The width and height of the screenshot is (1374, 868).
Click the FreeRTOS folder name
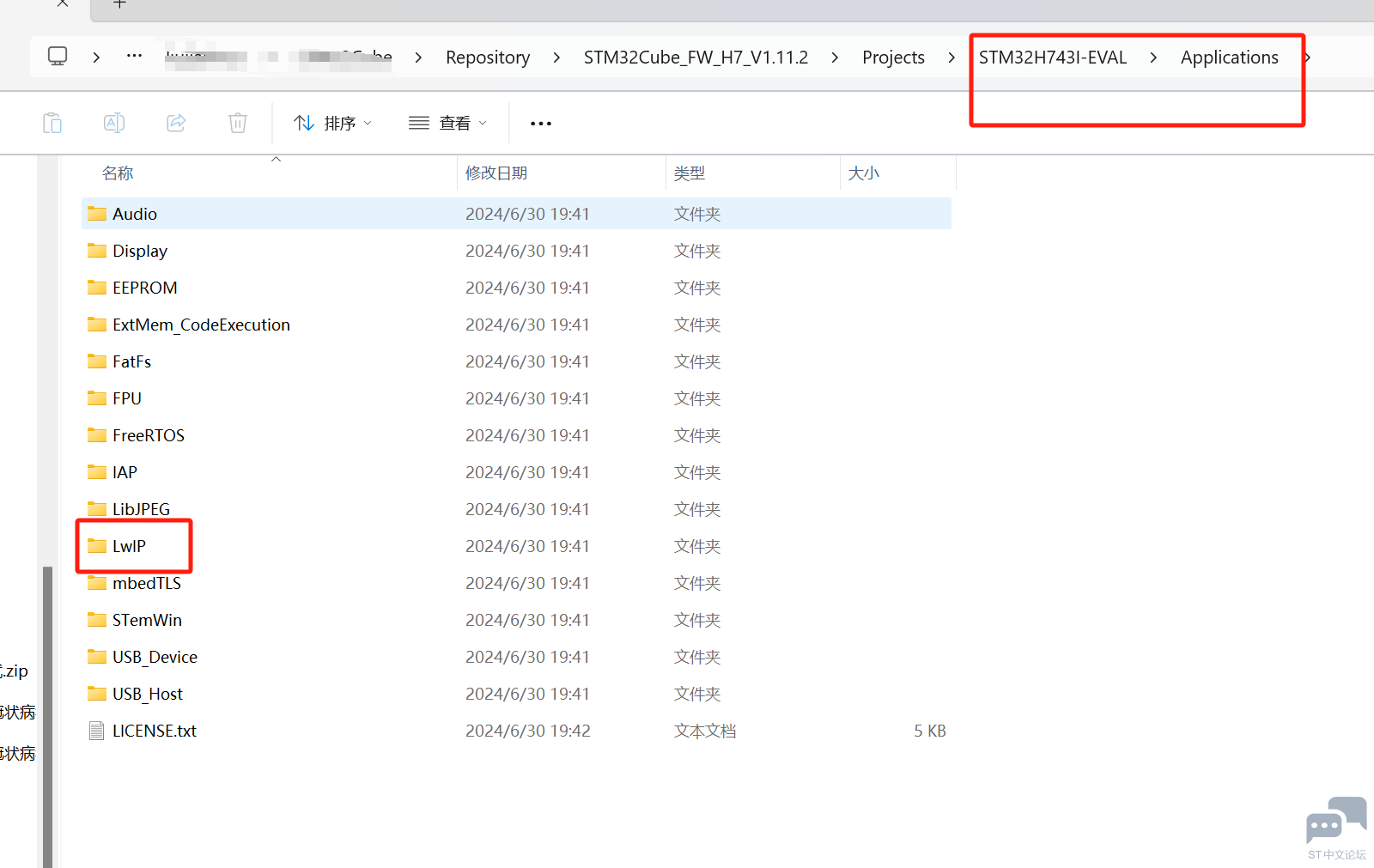pyautogui.click(x=149, y=435)
